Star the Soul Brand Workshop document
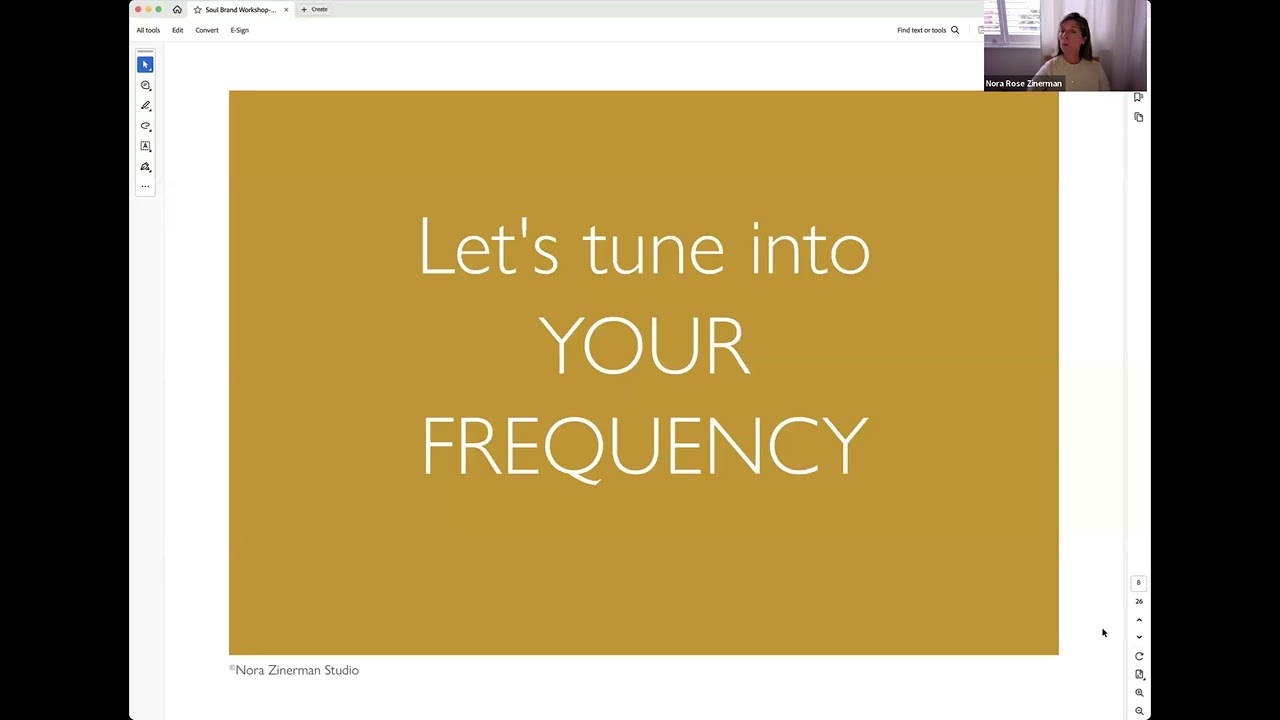Image resolution: width=1280 pixels, height=720 pixels. pyautogui.click(x=198, y=9)
